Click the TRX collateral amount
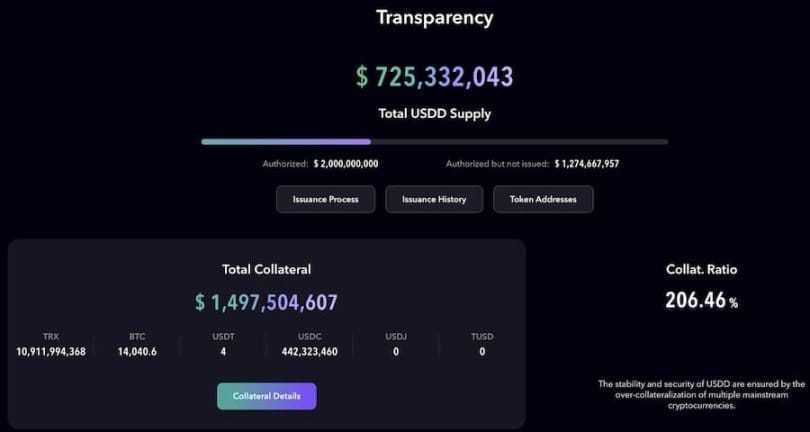This screenshot has height=432, width=810. pos(51,352)
